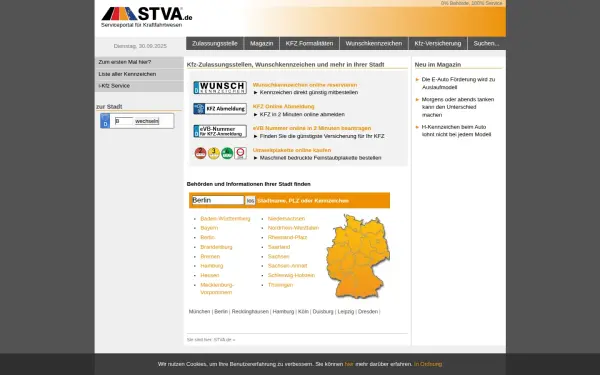Select Hessen state link

[x=210, y=276]
